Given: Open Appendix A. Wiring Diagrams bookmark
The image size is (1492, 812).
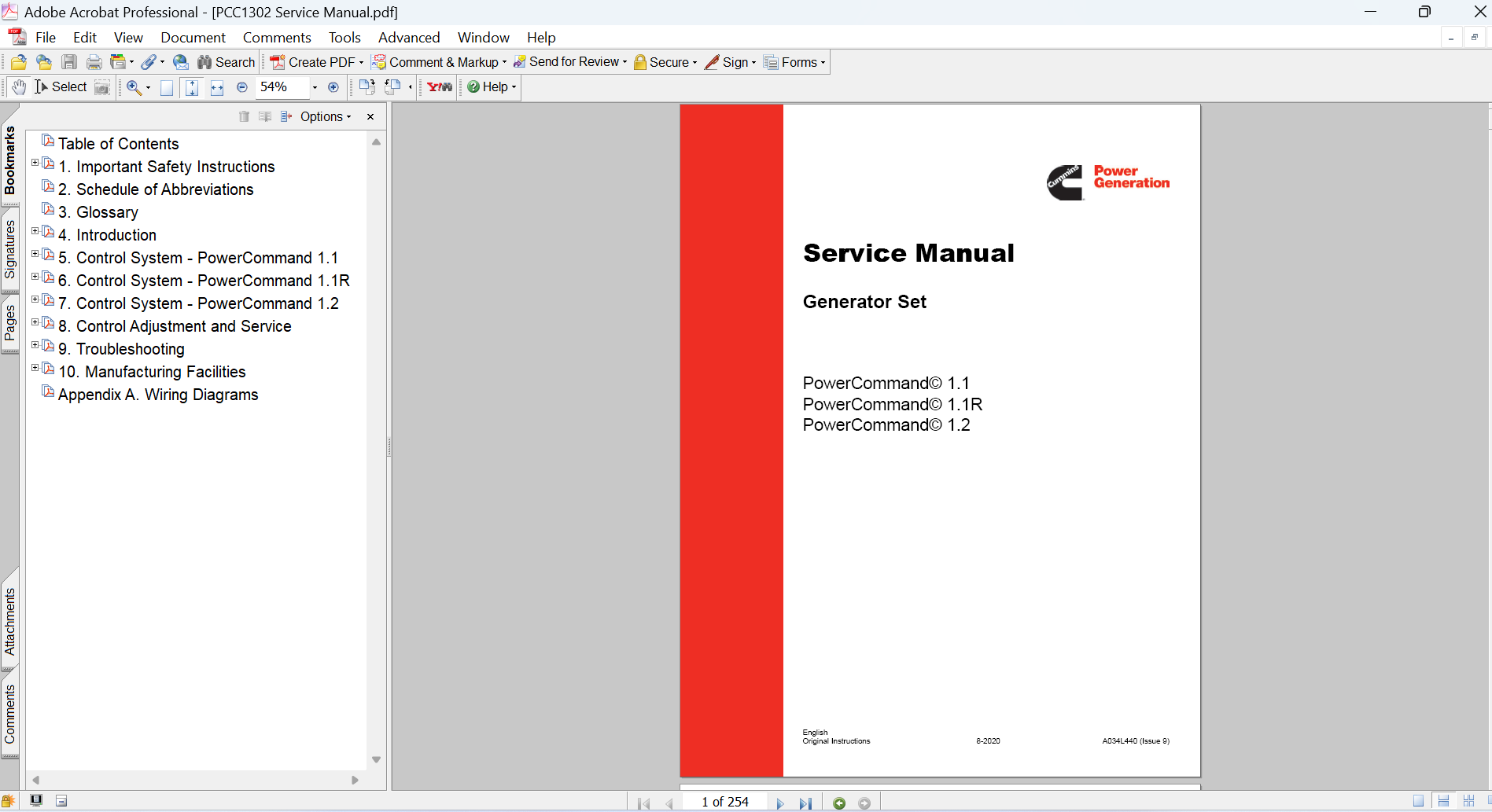Looking at the screenshot, I should coord(158,395).
